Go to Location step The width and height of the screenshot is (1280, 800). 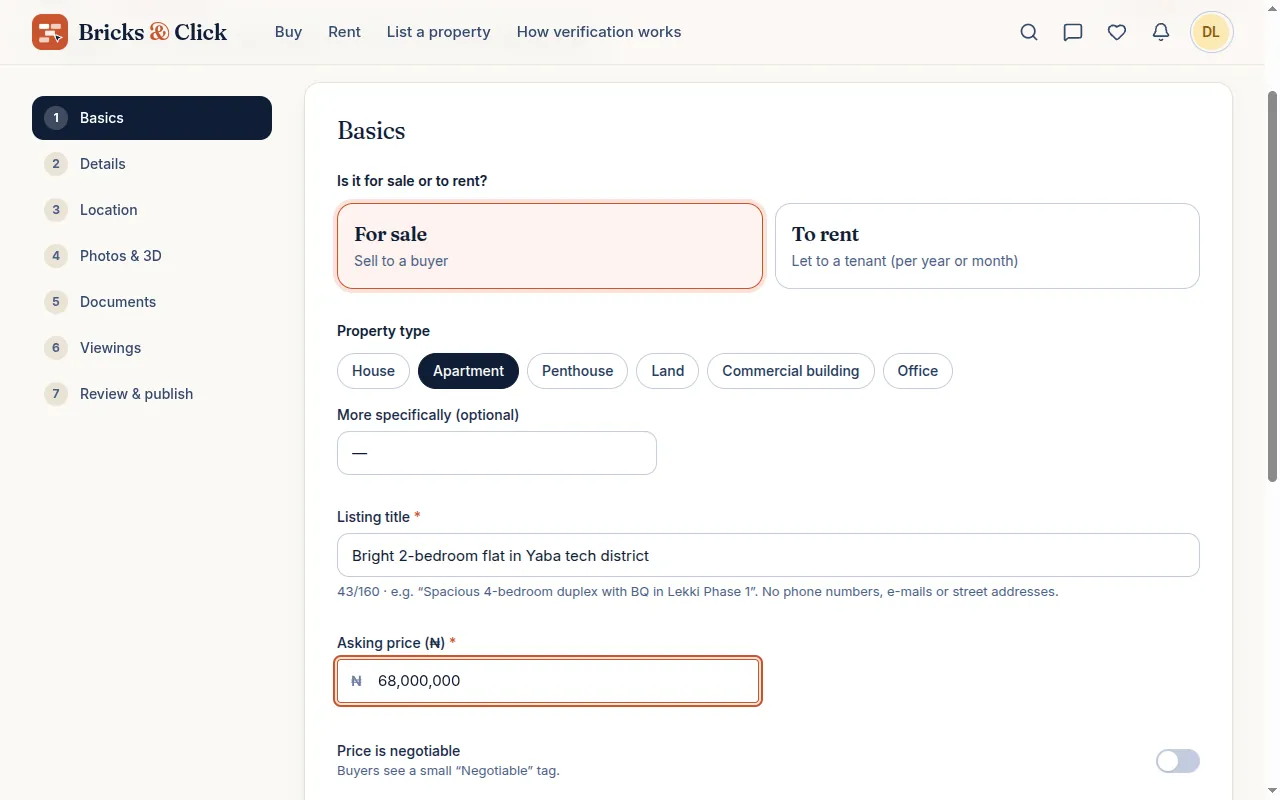click(152, 210)
